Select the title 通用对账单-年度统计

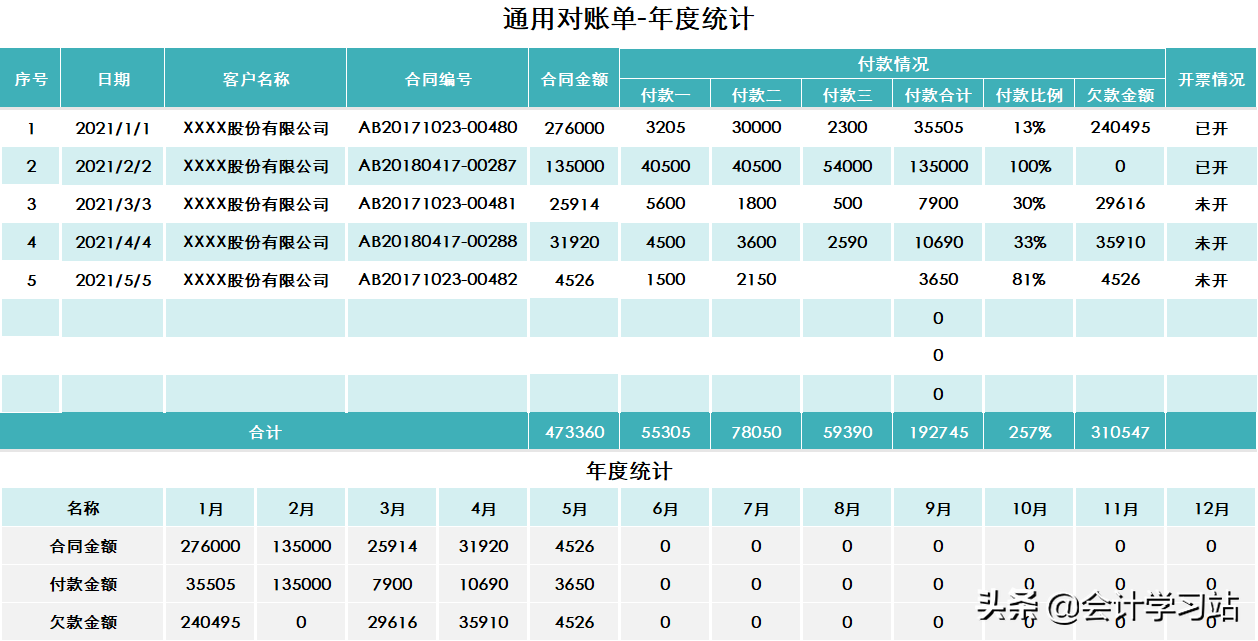628,19
